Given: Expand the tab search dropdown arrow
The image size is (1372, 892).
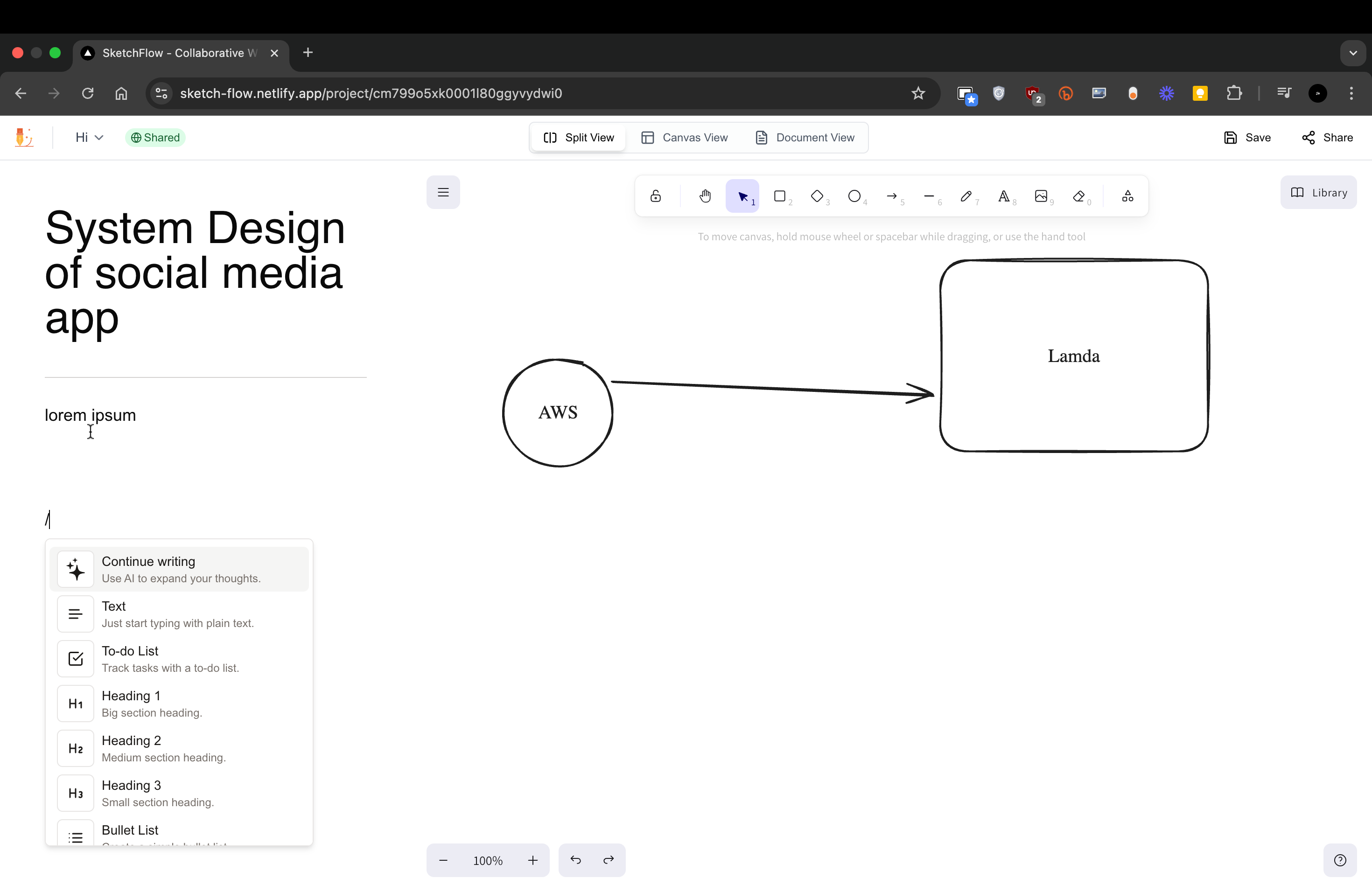Looking at the screenshot, I should pos(1353,53).
